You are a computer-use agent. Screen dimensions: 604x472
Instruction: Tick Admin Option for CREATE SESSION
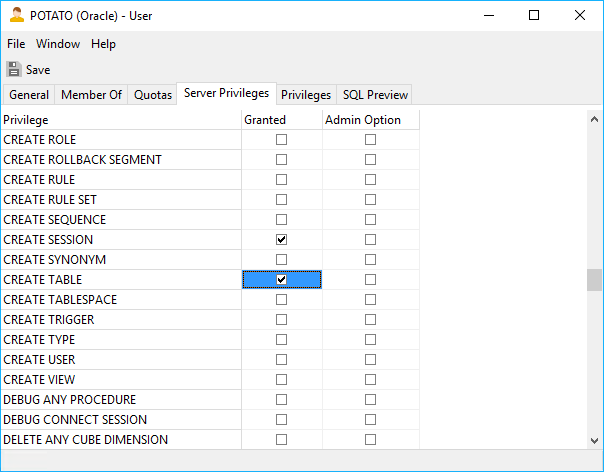(x=370, y=240)
